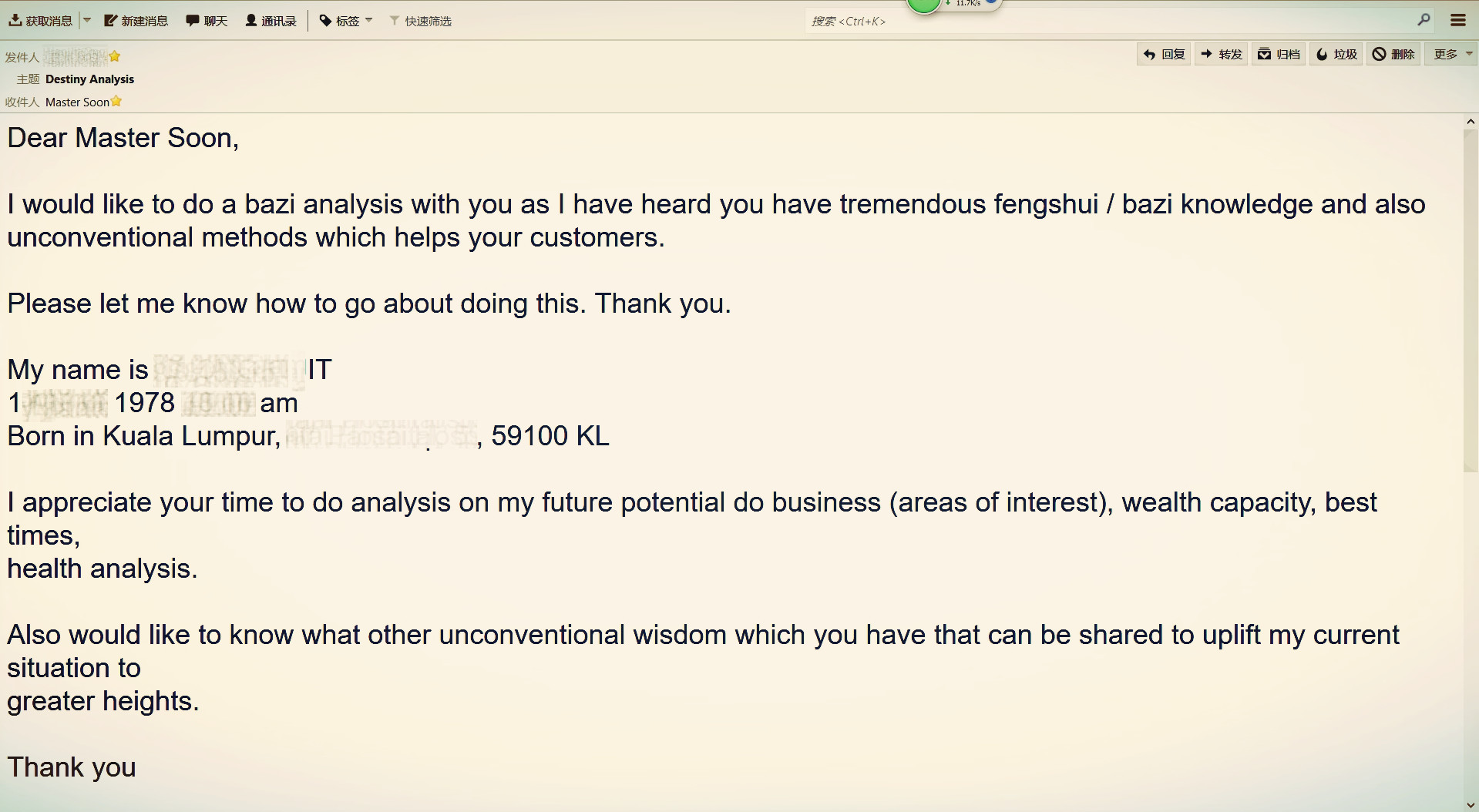
Task: Open the Get Messages dropdown arrow
Action: [87, 21]
